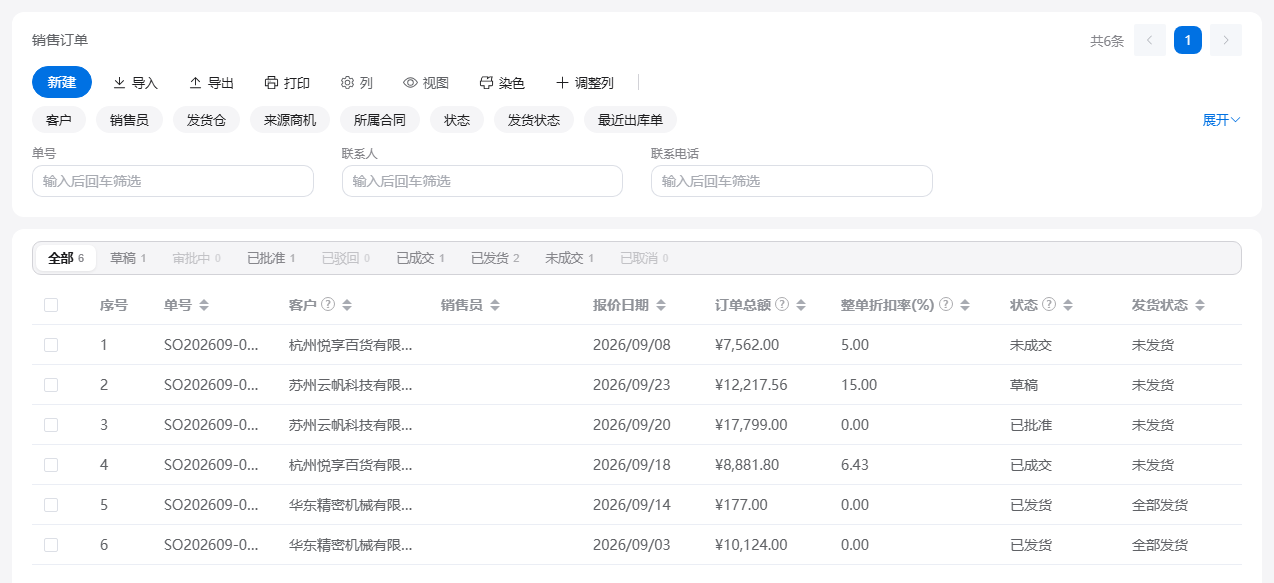Image resolution: width=1274 pixels, height=583 pixels.
Task: Open the 销售员 filter chip
Action: coord(129,120)
